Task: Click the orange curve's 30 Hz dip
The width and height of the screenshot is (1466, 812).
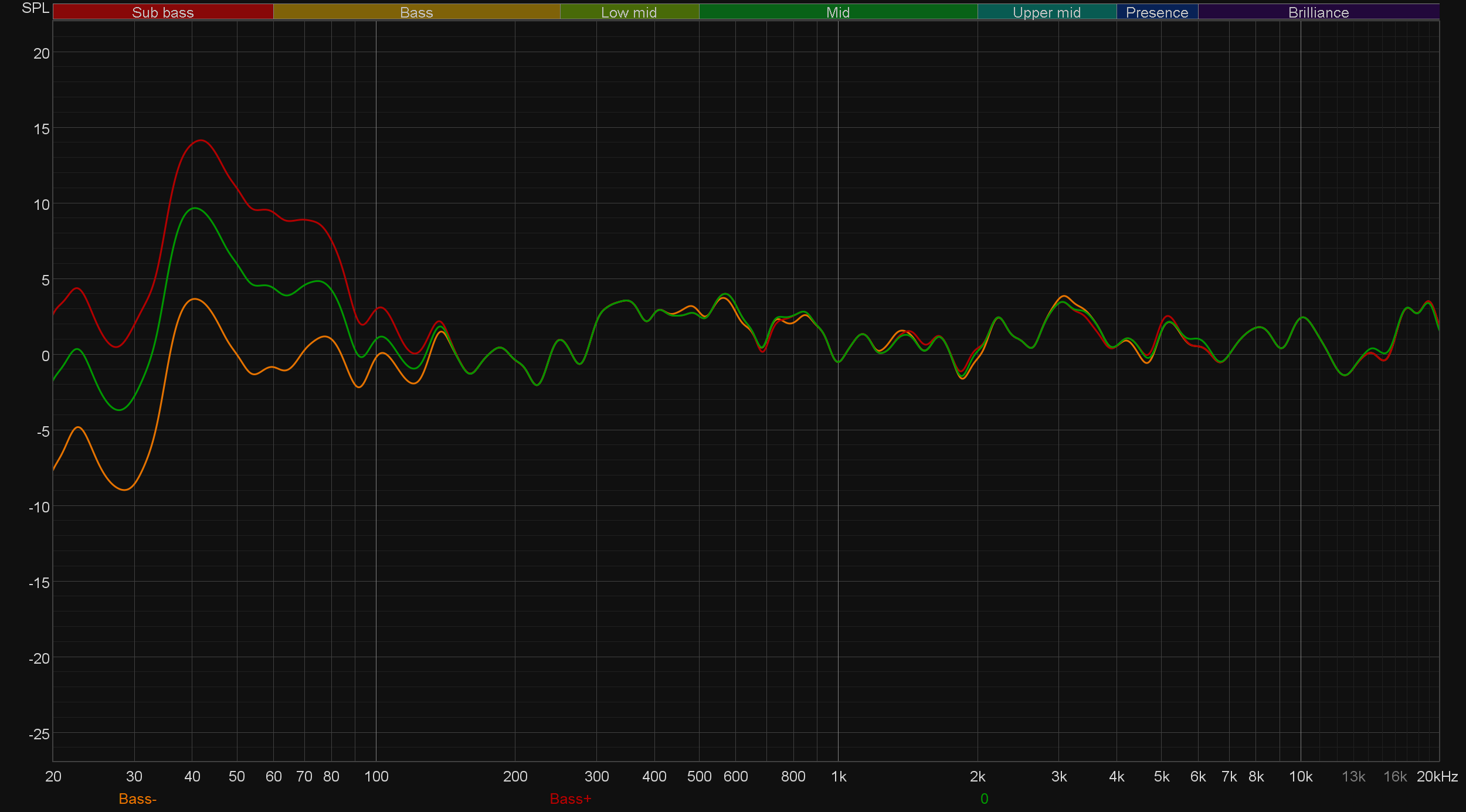Action: 125,490
